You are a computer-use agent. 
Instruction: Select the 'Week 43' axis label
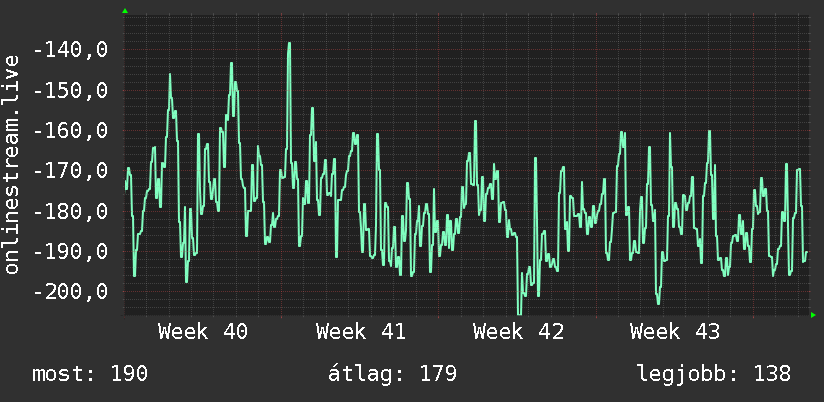[x=675, y=332]
